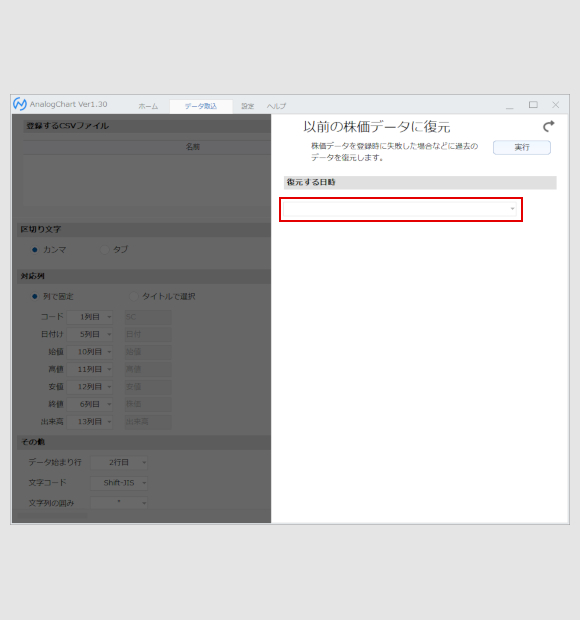This screenshot has height=620, width=580.
Task: Open the 復元する日時 dropdown
Action: coord(400,209)
